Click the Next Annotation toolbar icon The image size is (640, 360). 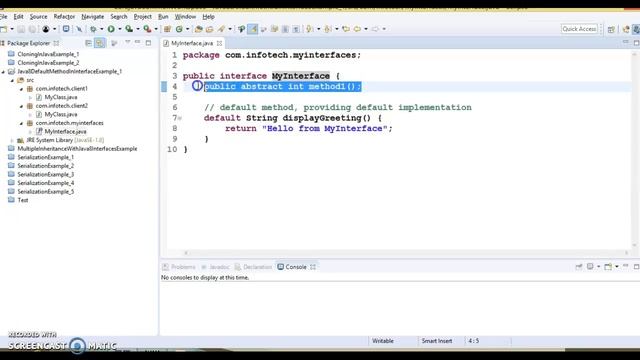(310, 29)
